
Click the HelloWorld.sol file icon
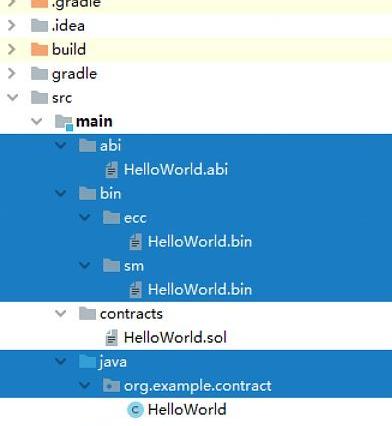[x=111, y=337]
